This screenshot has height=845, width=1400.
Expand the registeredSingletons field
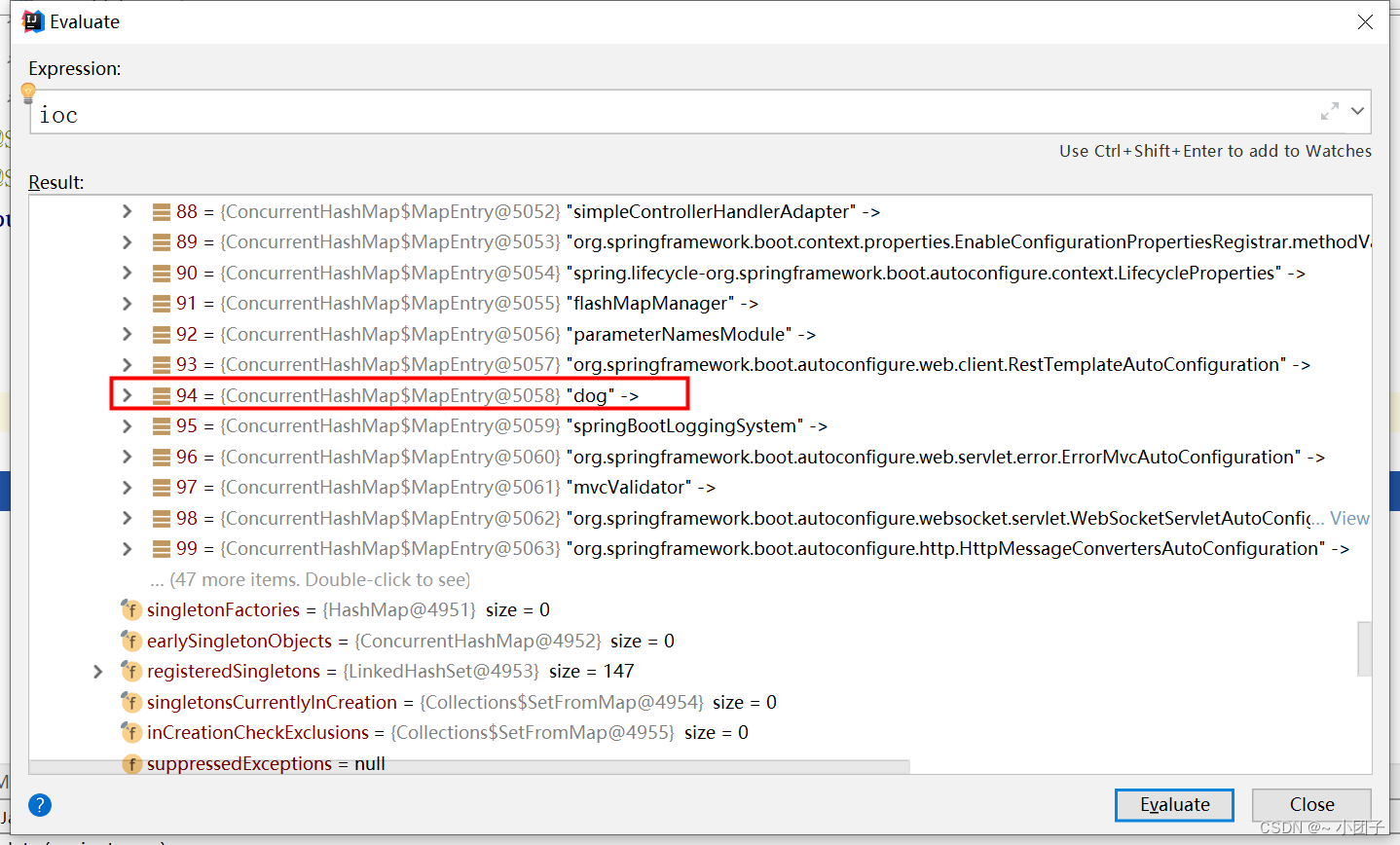tap(97, 671)
